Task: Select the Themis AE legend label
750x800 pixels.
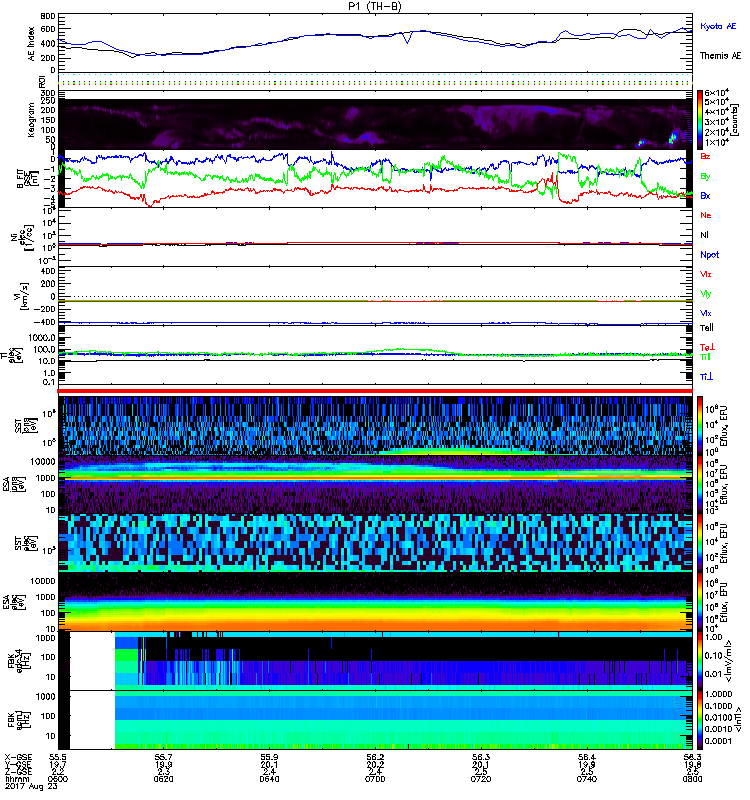Action: tap(720, 56)
